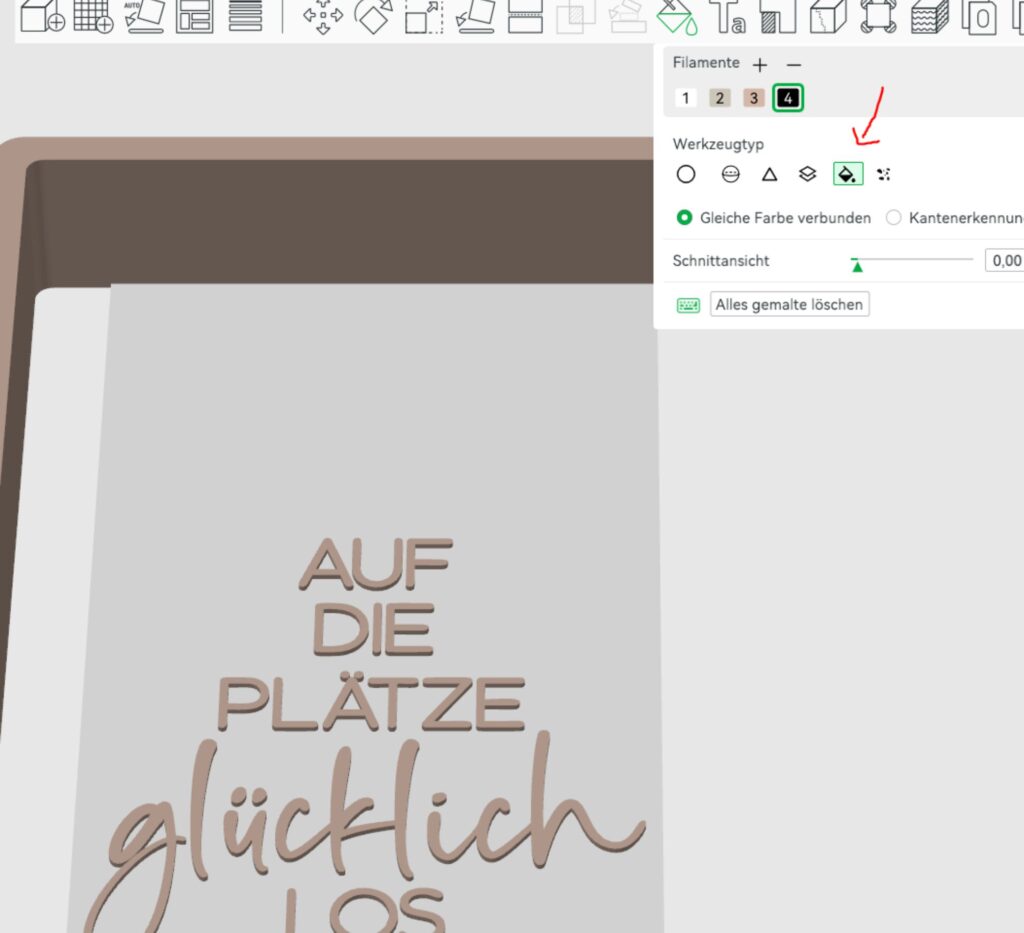1024x933 pixels.
Task: Click the Schnittansicht value input field
Action: click(1004, 261)
